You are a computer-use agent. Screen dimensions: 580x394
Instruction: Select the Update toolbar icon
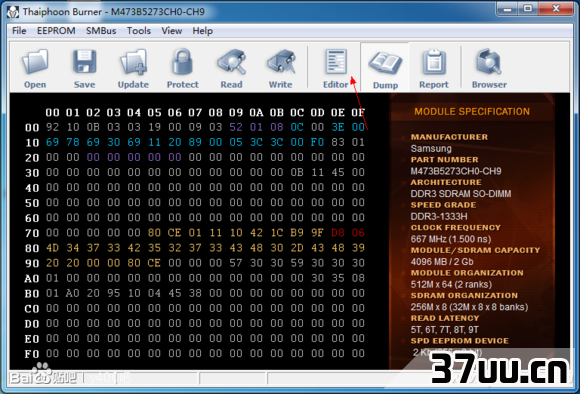[x=133, y=68]
